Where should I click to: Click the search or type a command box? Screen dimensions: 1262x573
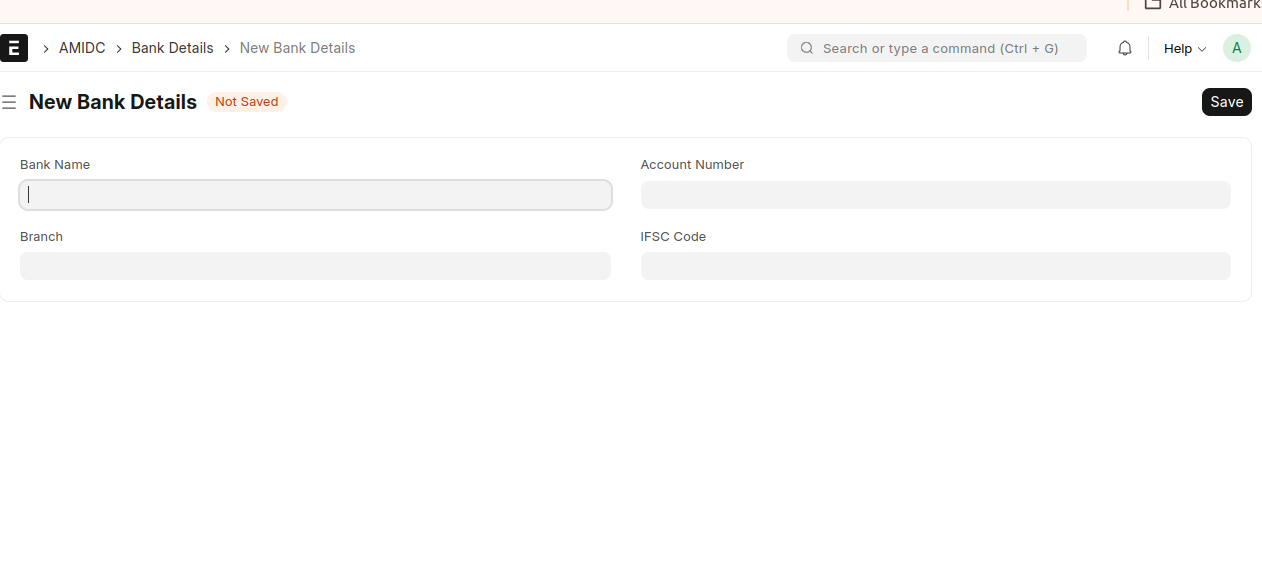(x=940, y=48)
